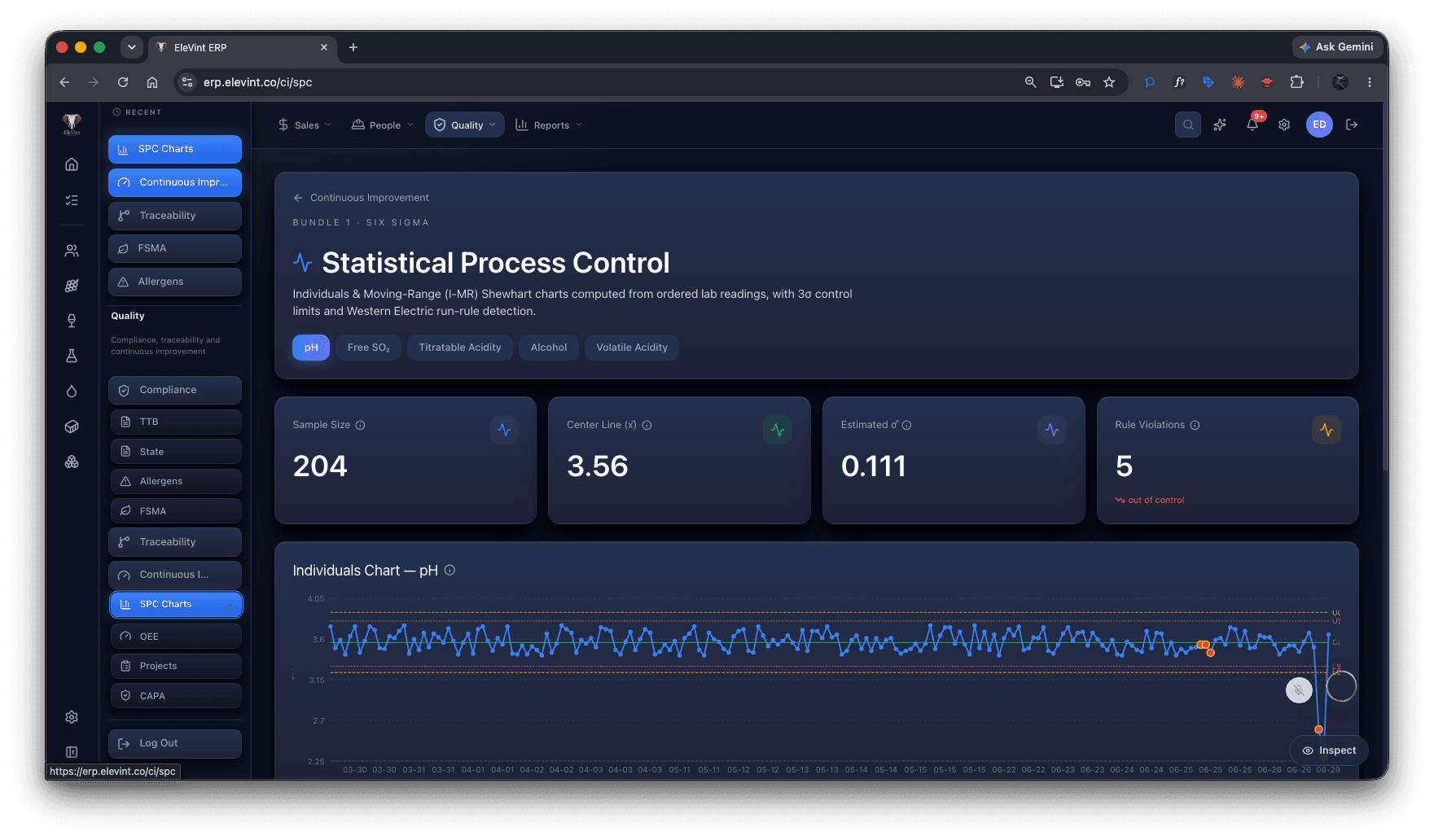Open the lab flask icon in the left rail
The height and width of the screenshot is (840, 1434).
[x=72, y=356]
